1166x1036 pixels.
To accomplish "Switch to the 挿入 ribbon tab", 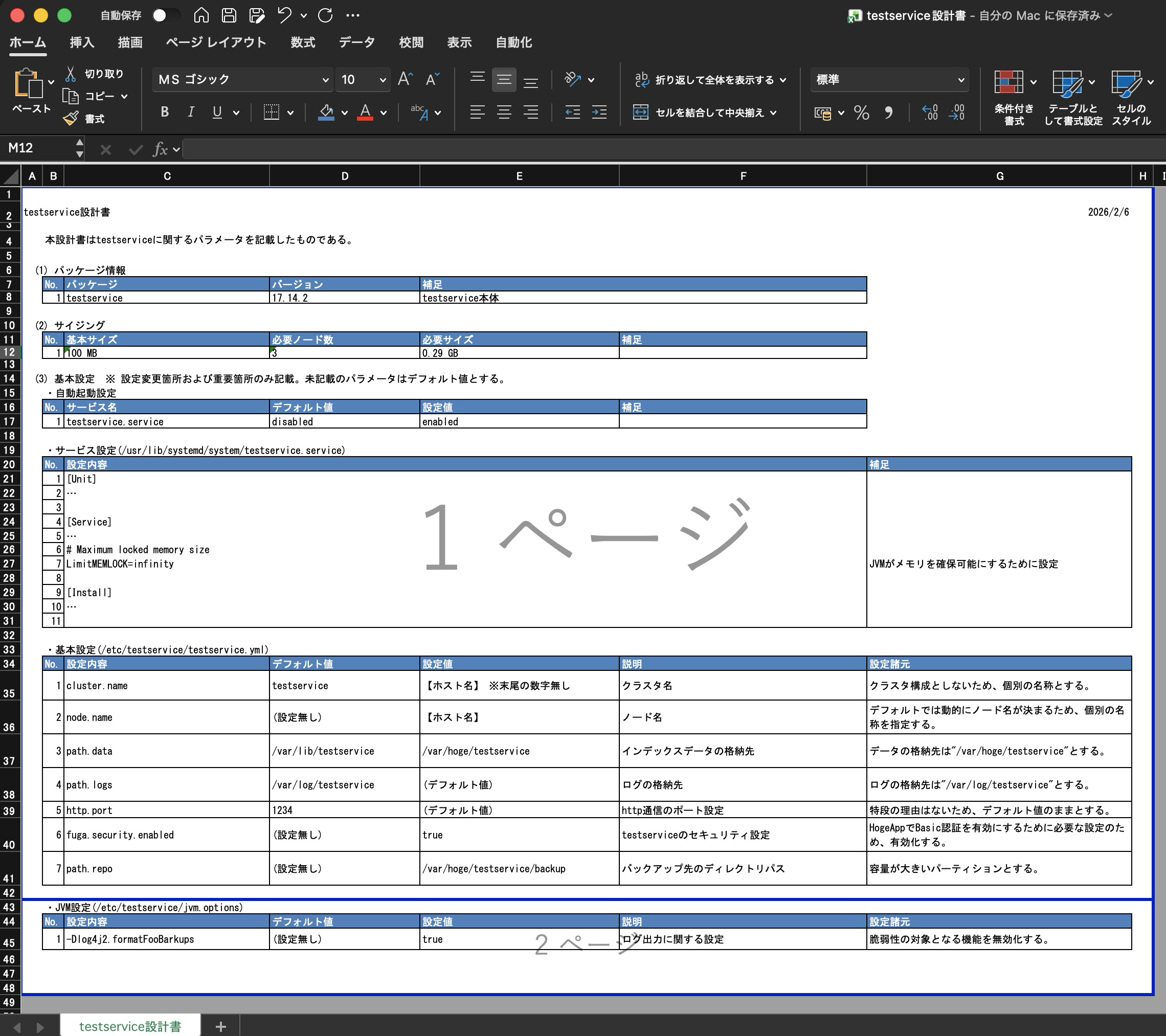I will click(82, 42).
